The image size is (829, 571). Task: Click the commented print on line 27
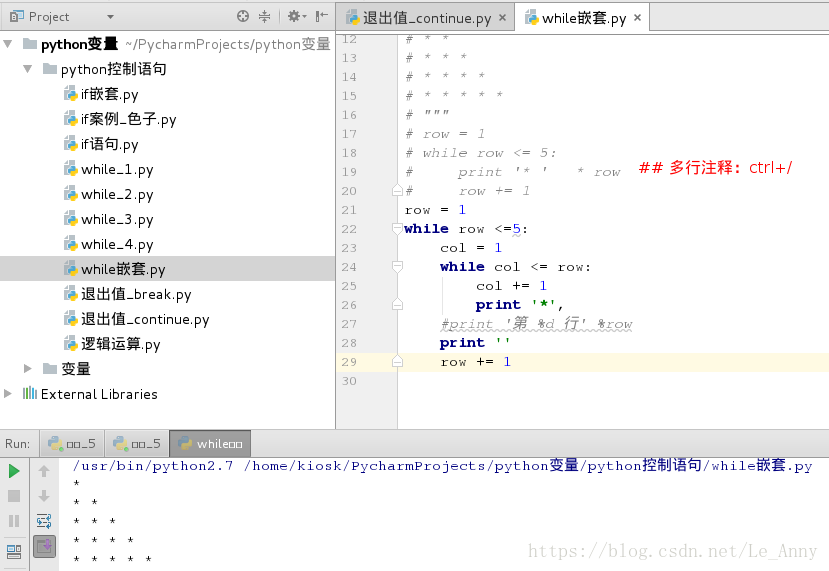[536, 324]
